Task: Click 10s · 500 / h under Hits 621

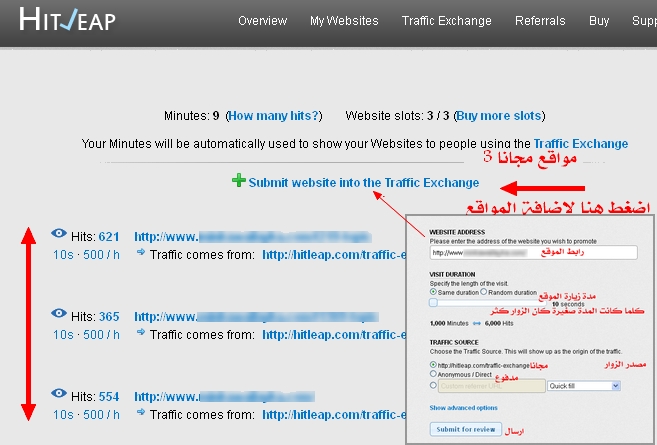Action: (x=86, y=255)
